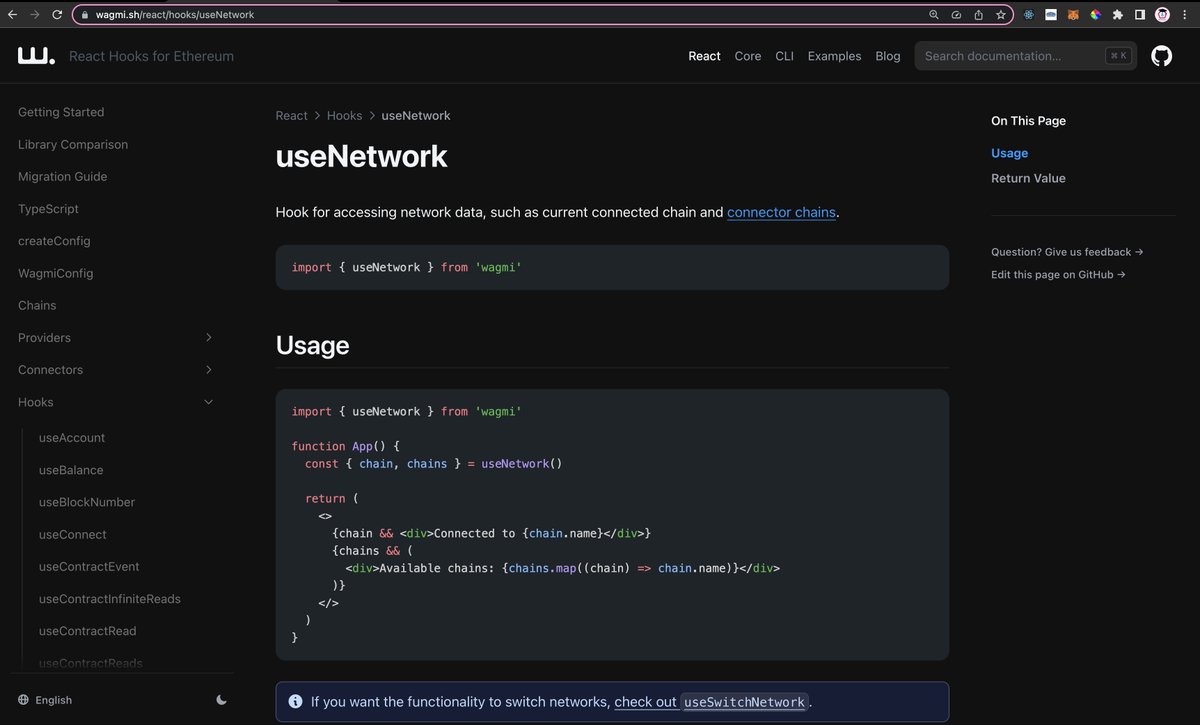Toggle the browser side panel icon
The height and width of the screenshot is (725, 1200).
pos(1139,15)
